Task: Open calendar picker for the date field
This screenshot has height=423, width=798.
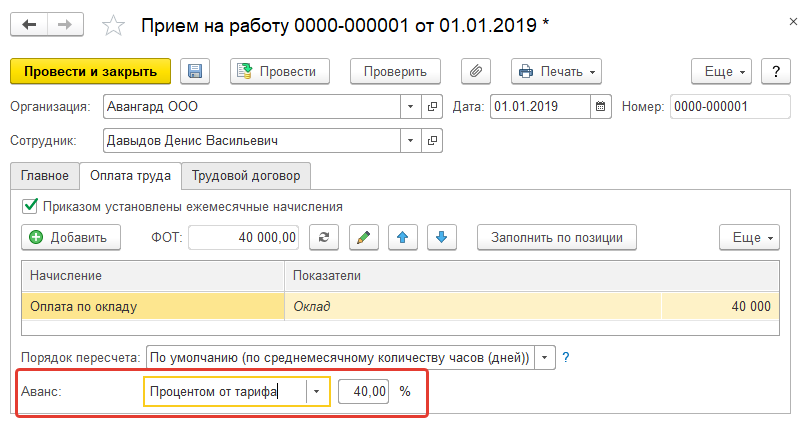Action: pos(600,106)
